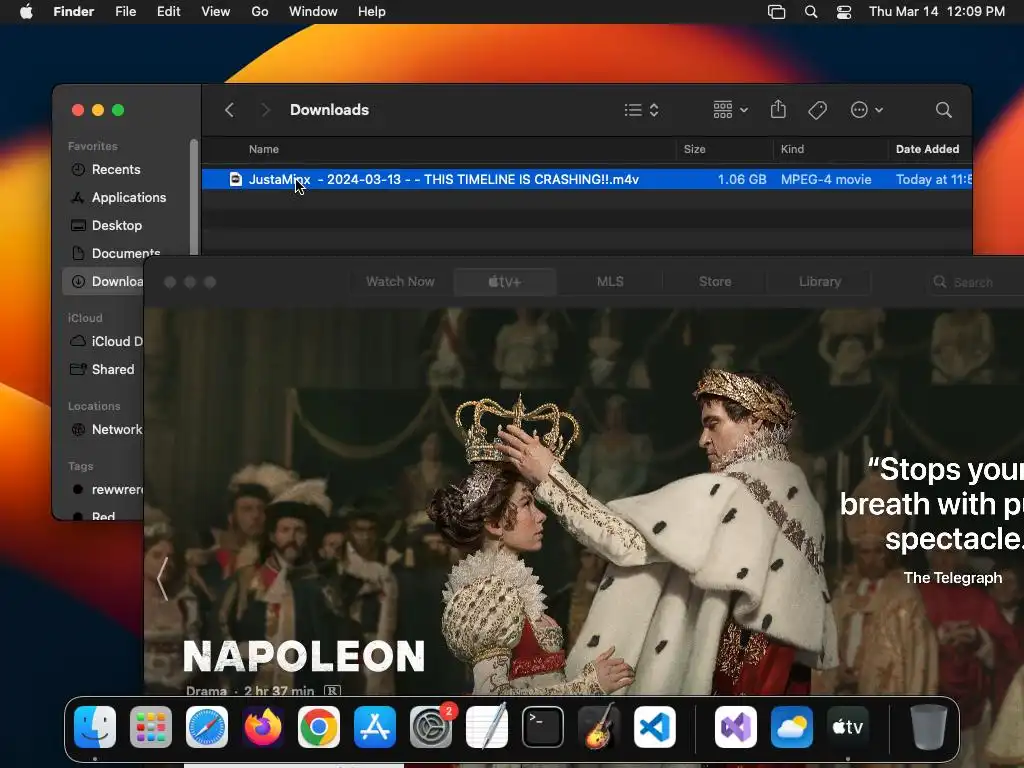1024x768 pixels.
Task: Open the Library tab in TV
Action: [x=820, y=281]
